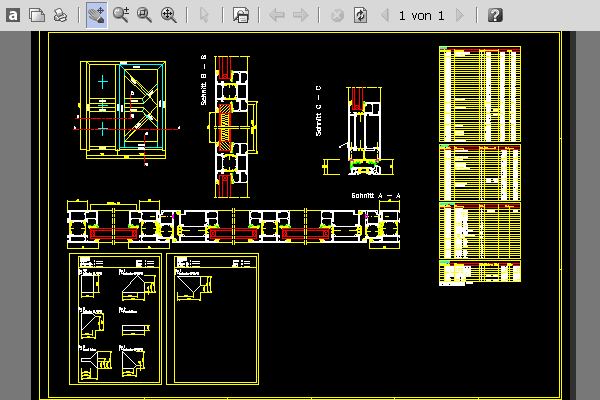Click the '1 von 1' page indicator

(x=421, y=15)
